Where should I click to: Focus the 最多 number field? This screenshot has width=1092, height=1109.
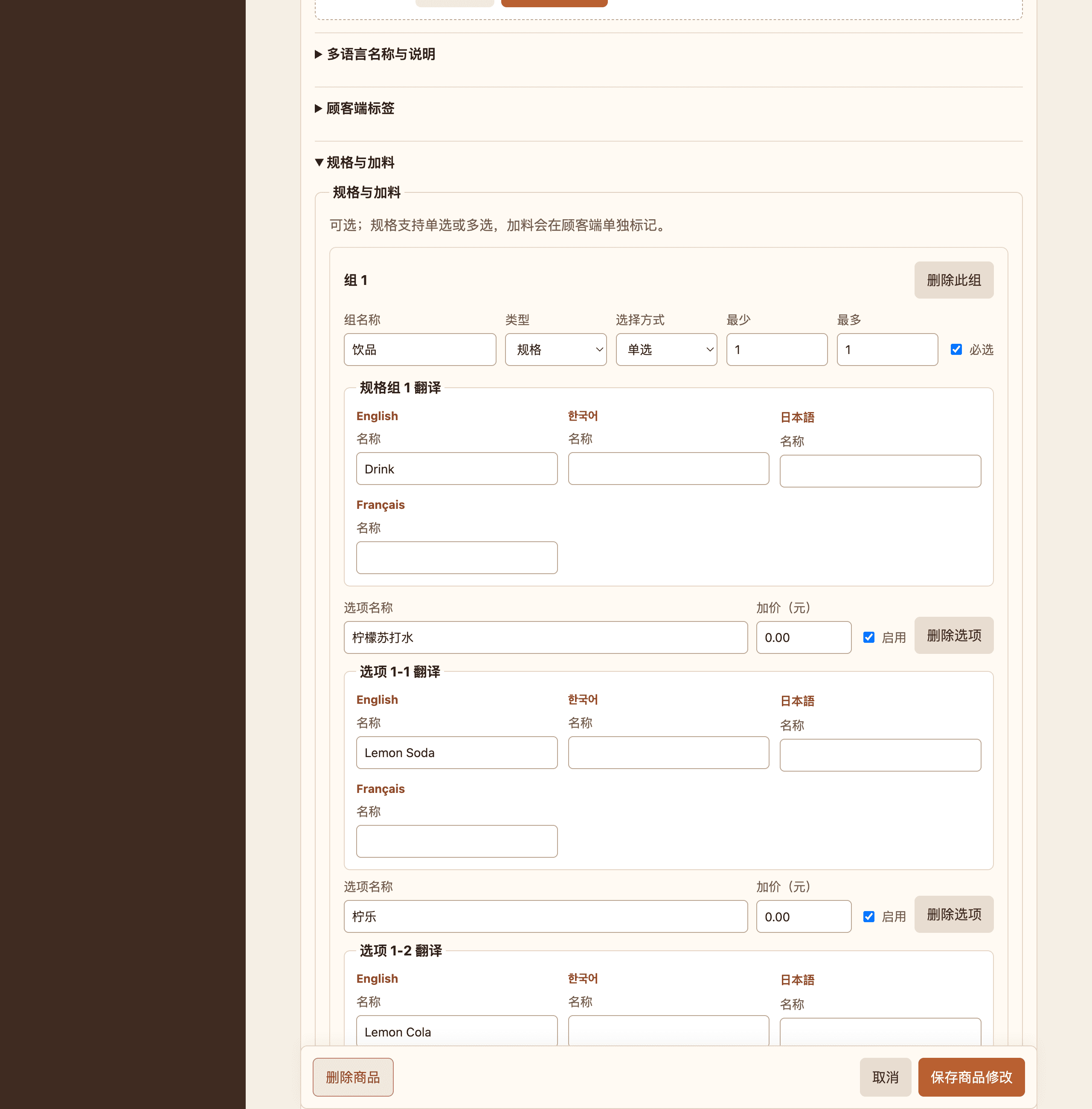887,349
